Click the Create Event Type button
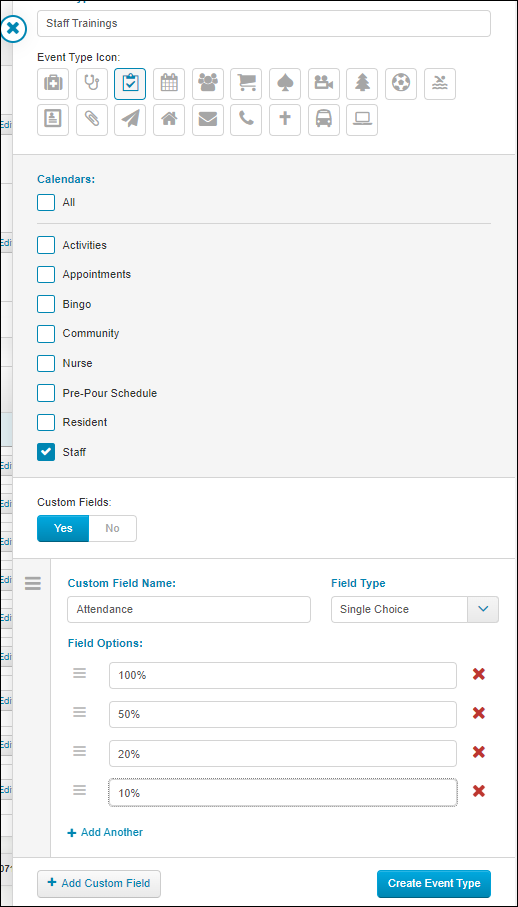 coord(434,883)
